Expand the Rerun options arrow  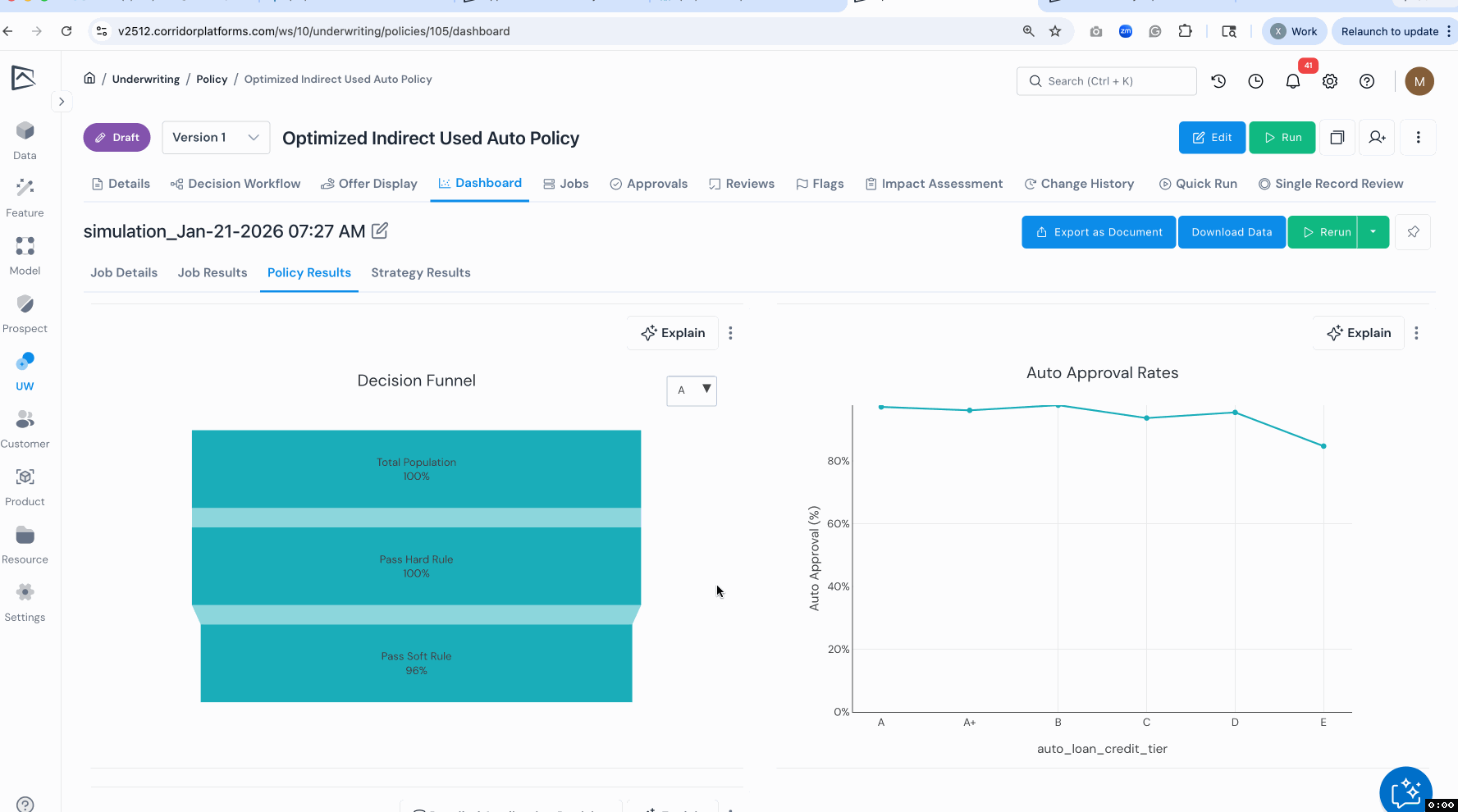[x=1373, y=232]
